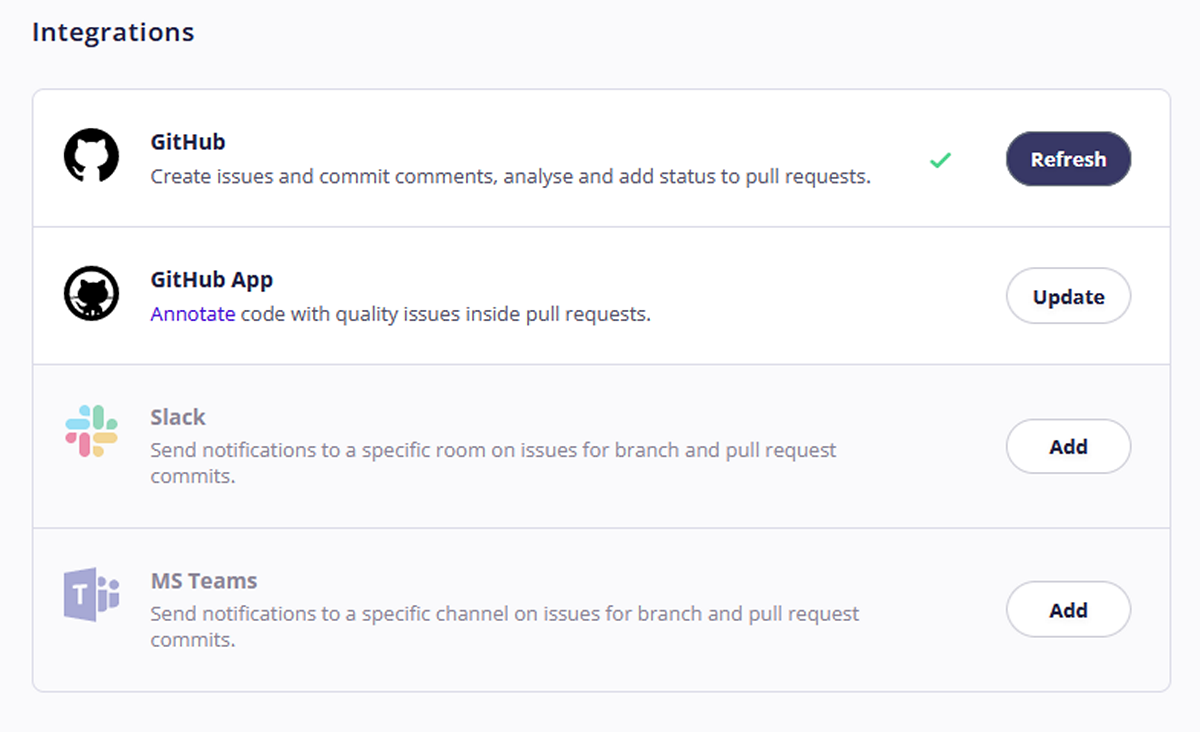Click GitHub's 'Create issues and commit comments' description

[x=511, y=177]
